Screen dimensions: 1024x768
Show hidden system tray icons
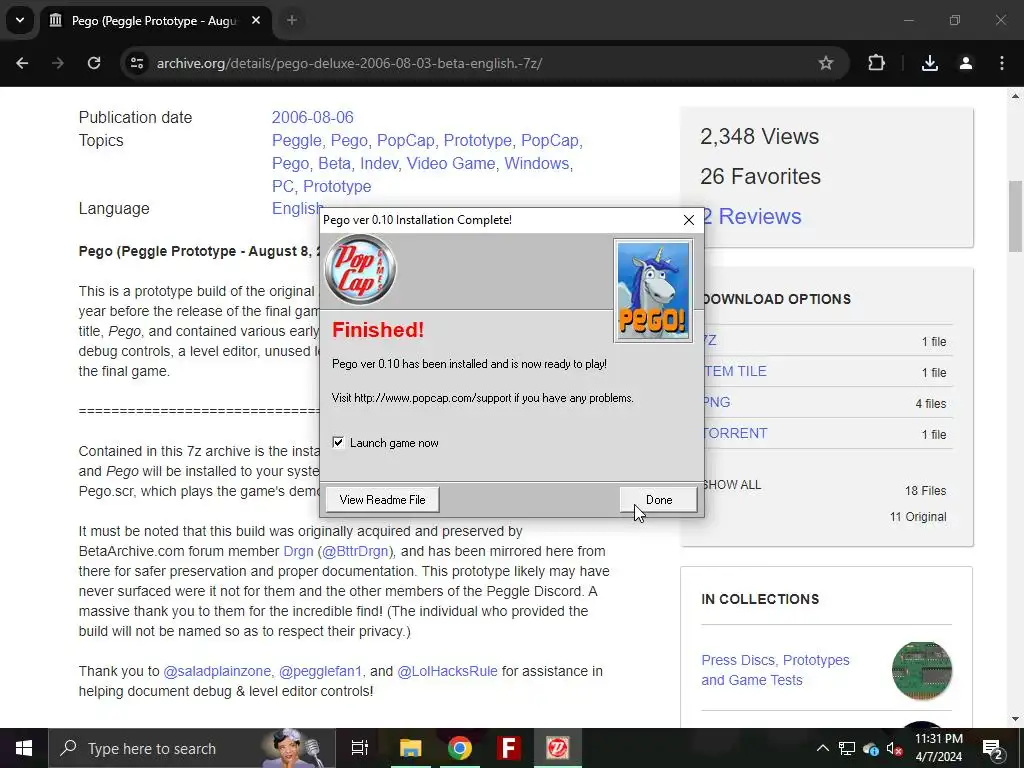point(823,748)
